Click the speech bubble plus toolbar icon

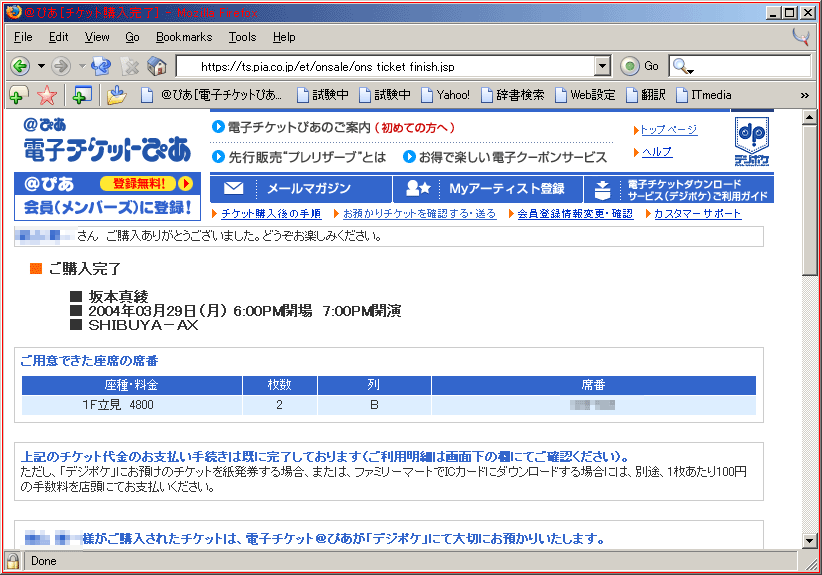[x=19, y=95]
